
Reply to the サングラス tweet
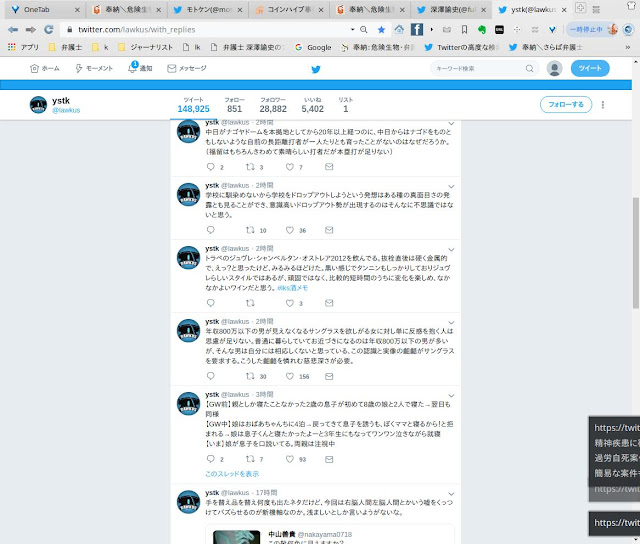[211, 376]
